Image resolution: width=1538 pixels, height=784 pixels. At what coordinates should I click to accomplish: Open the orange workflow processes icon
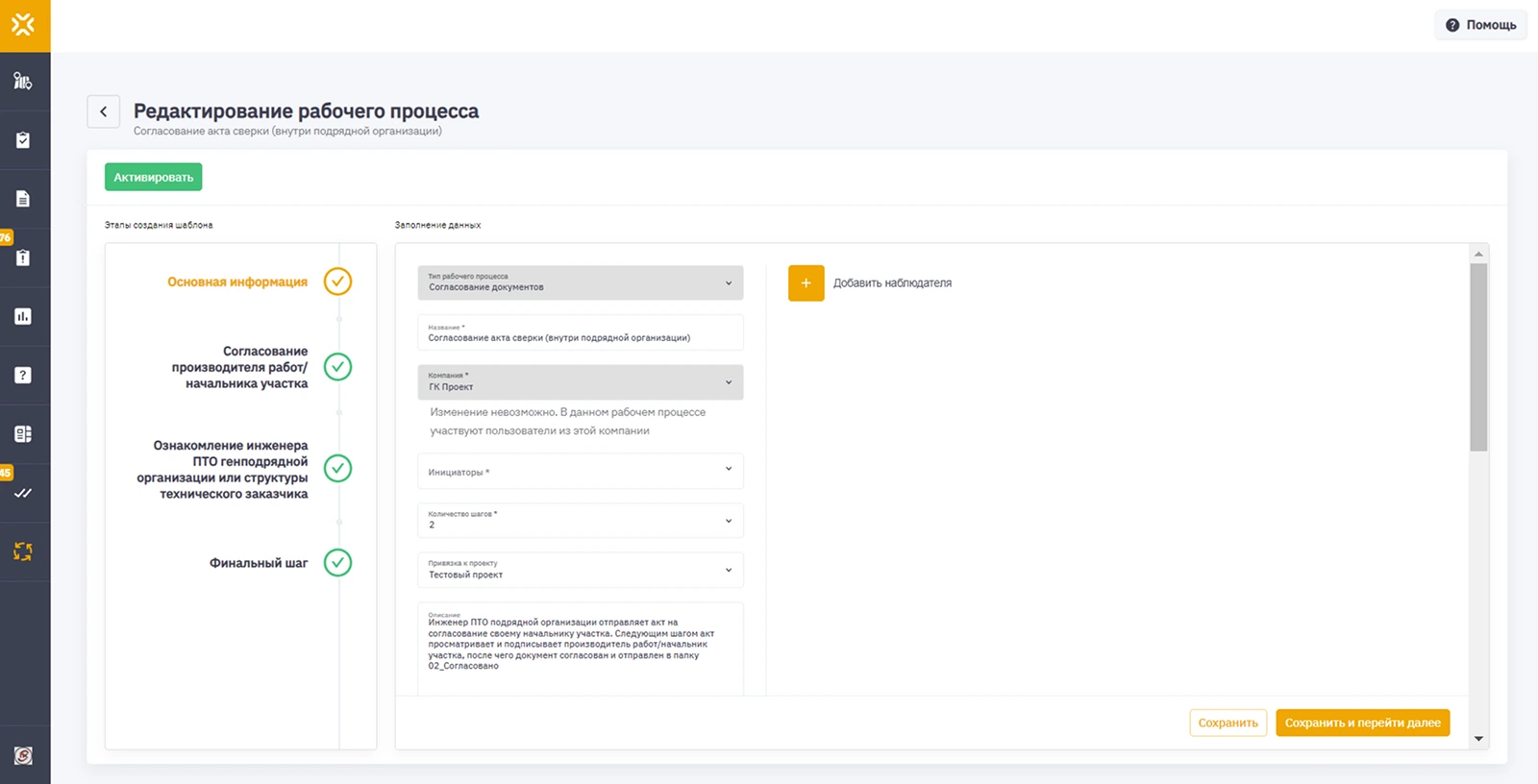tap(23, 551)
